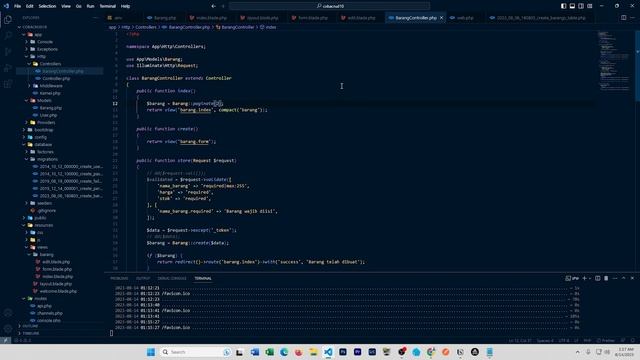Open editor More Actions ellipsis menu
This screenshot has width=640, height=360.
tap(632, 18)
